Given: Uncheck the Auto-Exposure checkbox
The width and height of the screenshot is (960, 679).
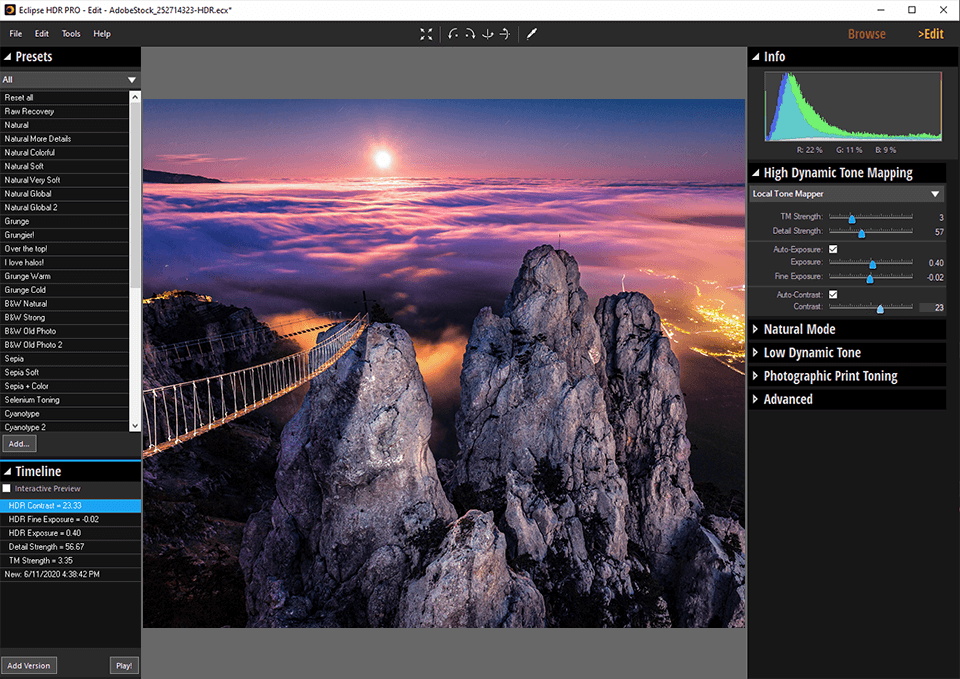Looking at the screenshot, I should coord(833,249).
